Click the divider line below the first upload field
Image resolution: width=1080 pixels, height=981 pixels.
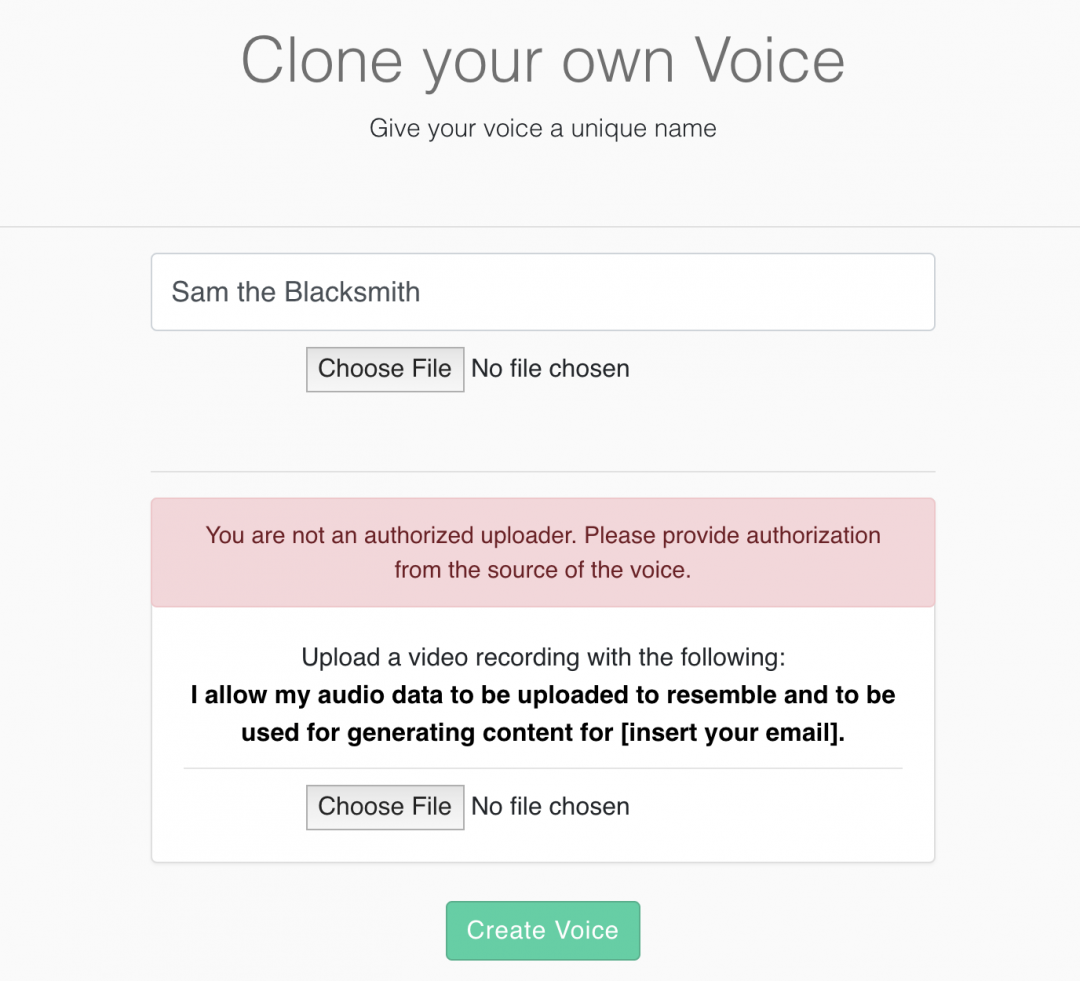tap(542, 470)
